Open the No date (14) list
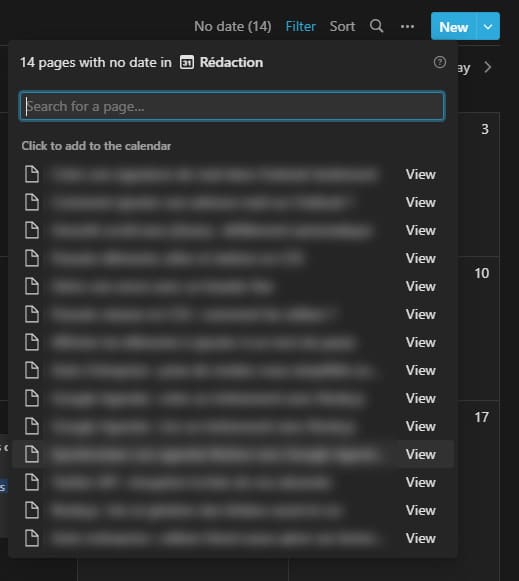The height and width of the screenshot is (581, 519). pos(233,26)
